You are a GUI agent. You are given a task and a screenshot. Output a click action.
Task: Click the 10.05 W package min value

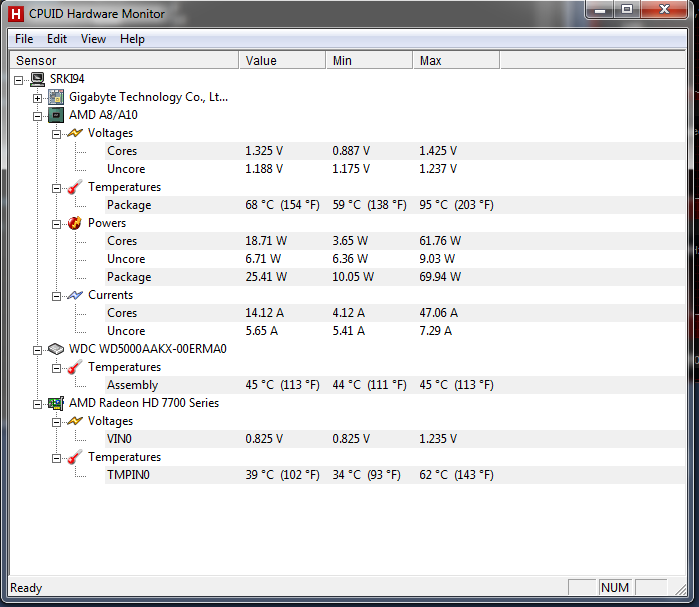coord(353,277)
